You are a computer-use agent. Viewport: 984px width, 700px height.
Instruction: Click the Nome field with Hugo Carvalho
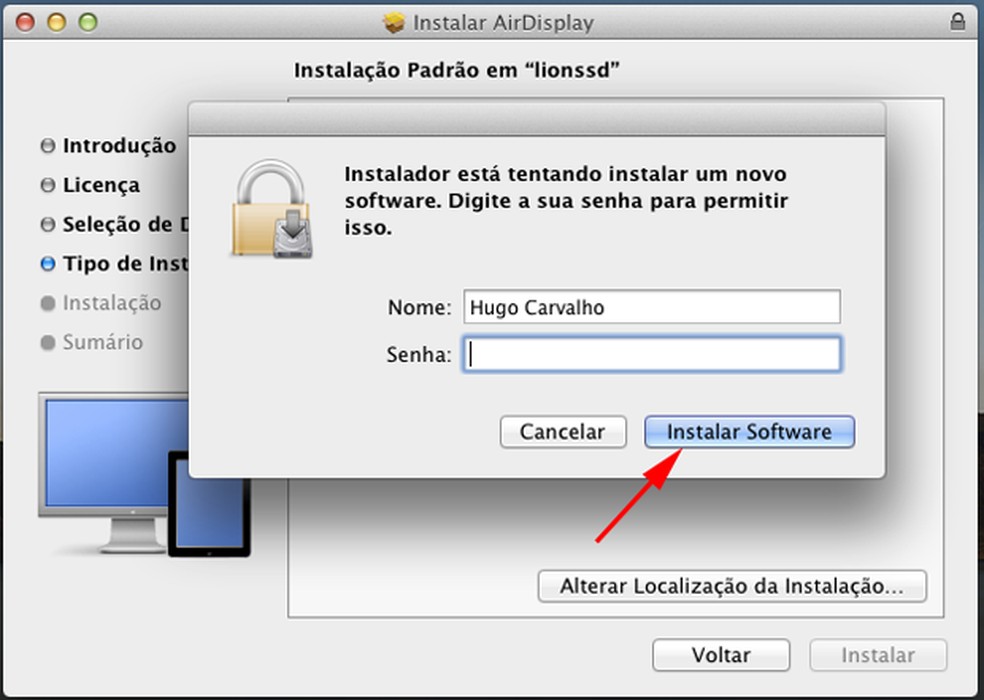652,307
